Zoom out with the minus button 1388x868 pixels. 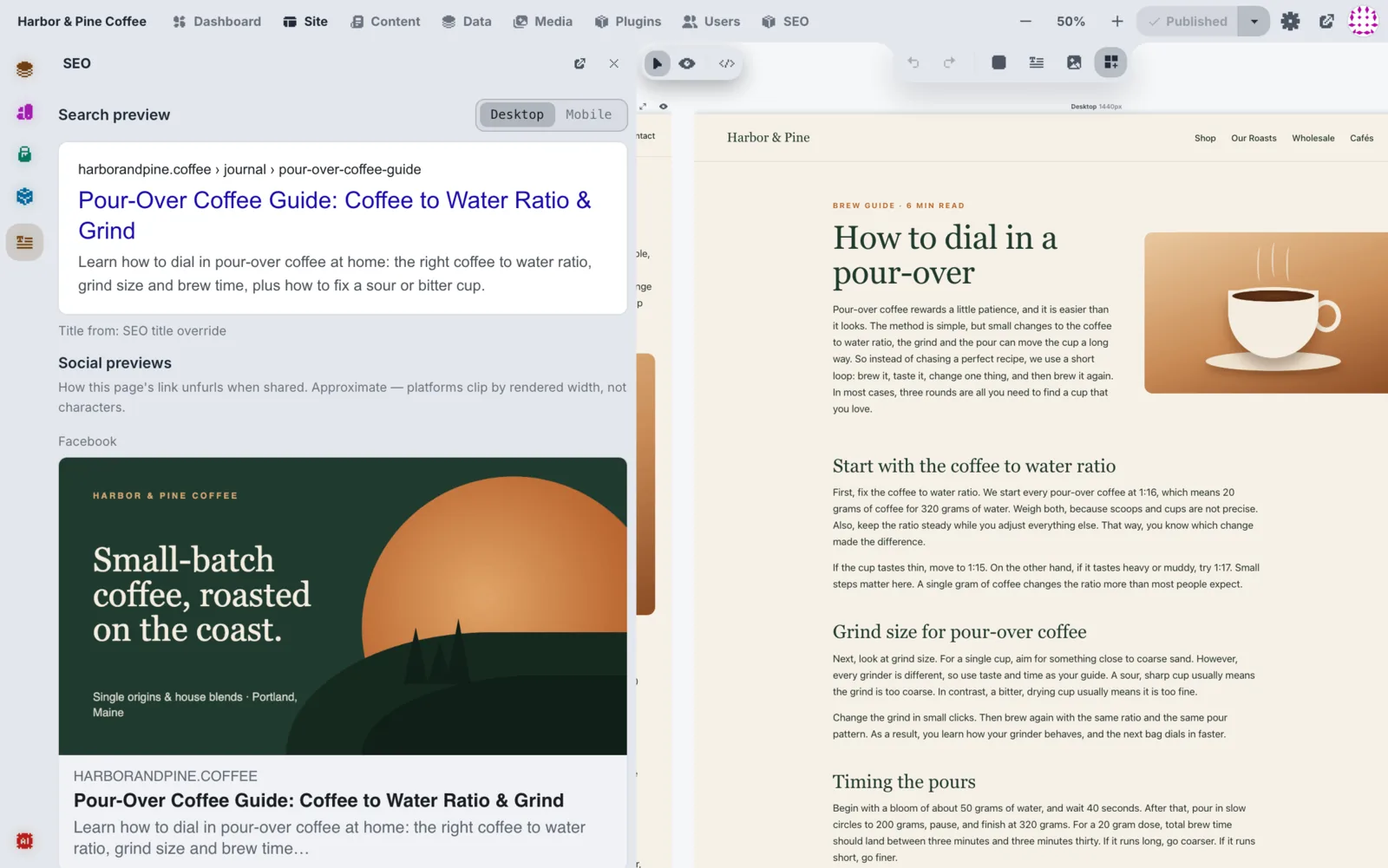pos(1025,22)
